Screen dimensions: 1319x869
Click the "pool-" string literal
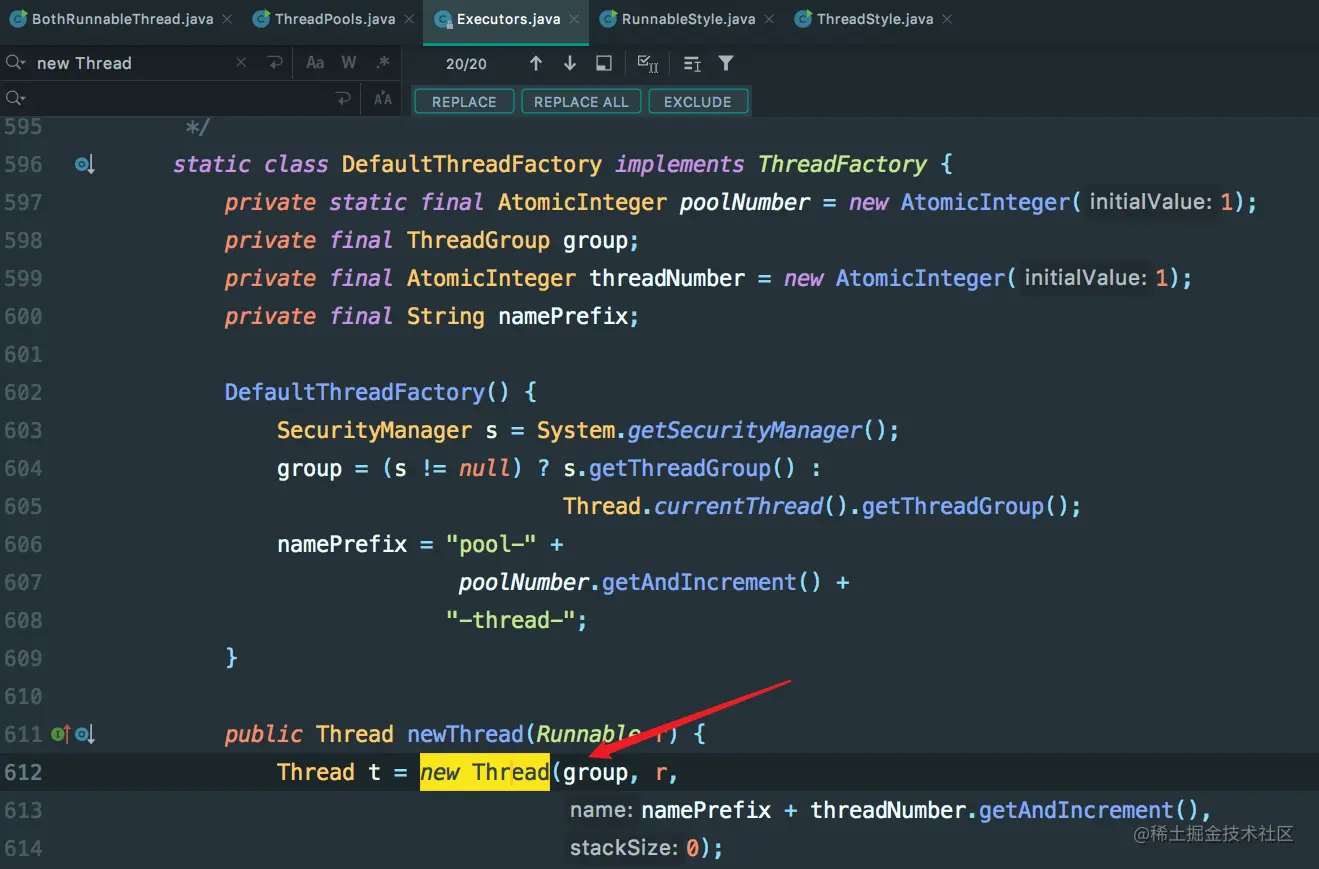[x=492, y=544]
